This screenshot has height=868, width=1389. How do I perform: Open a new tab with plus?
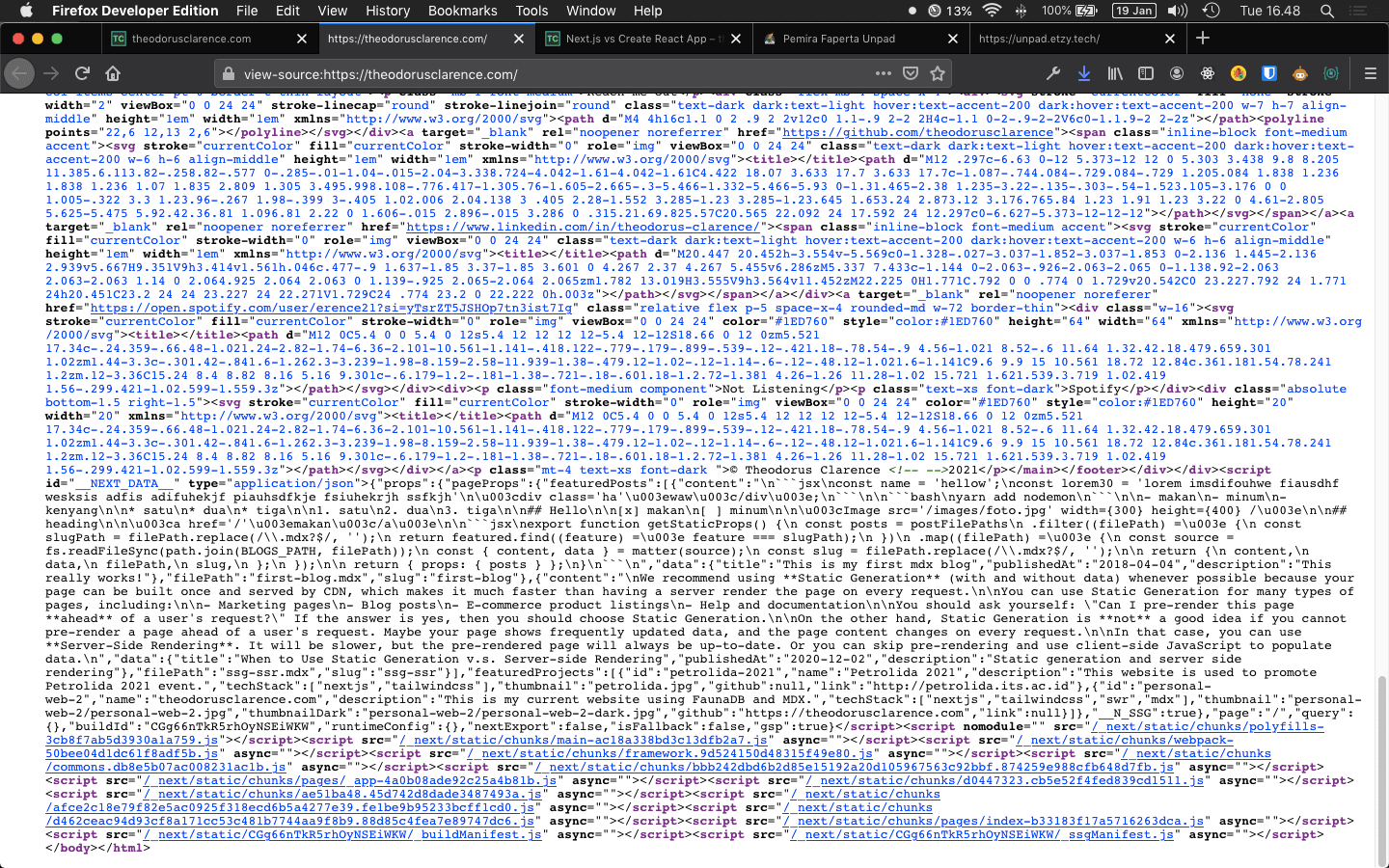coord(1203,39)
